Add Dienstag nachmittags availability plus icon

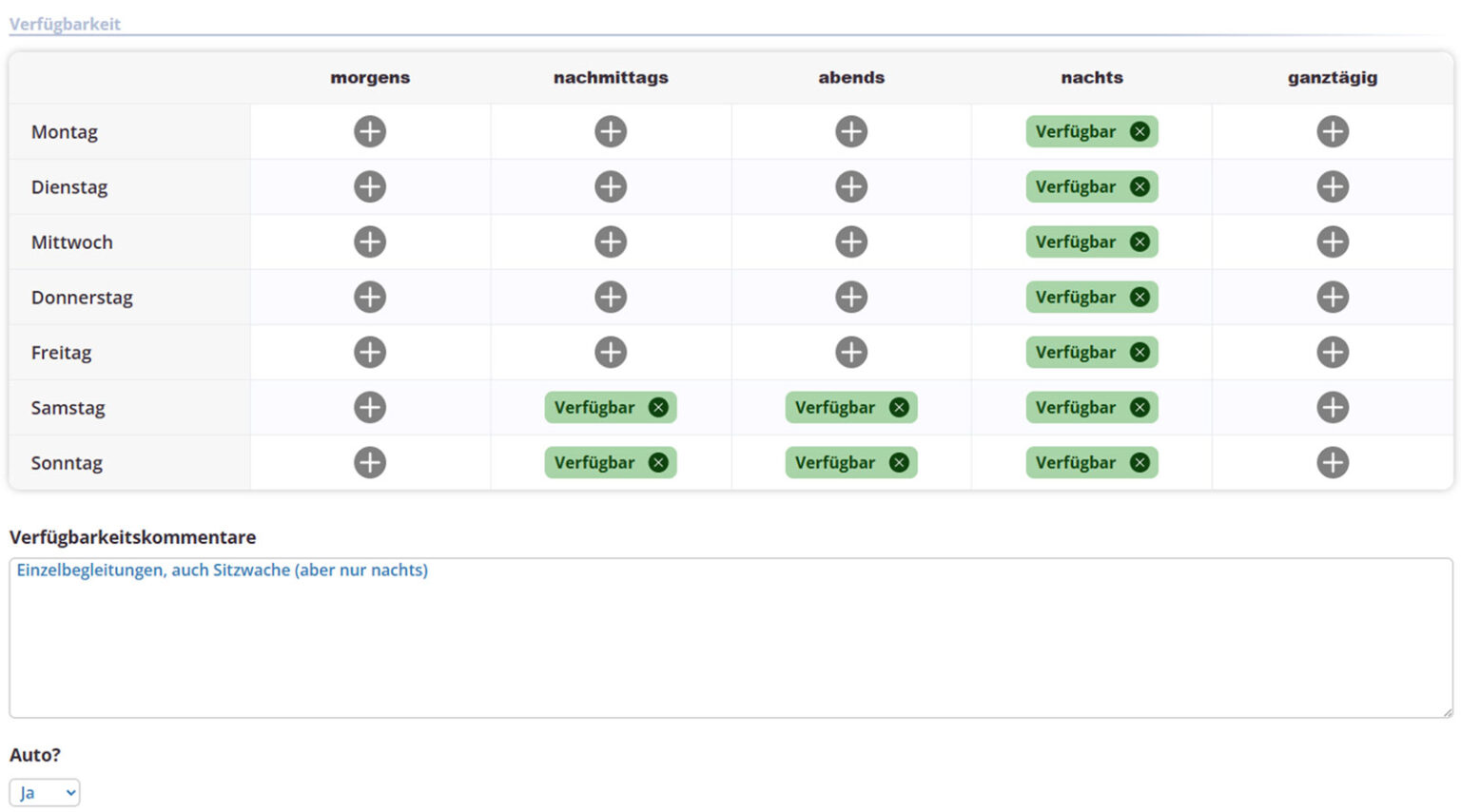point(611,186)
